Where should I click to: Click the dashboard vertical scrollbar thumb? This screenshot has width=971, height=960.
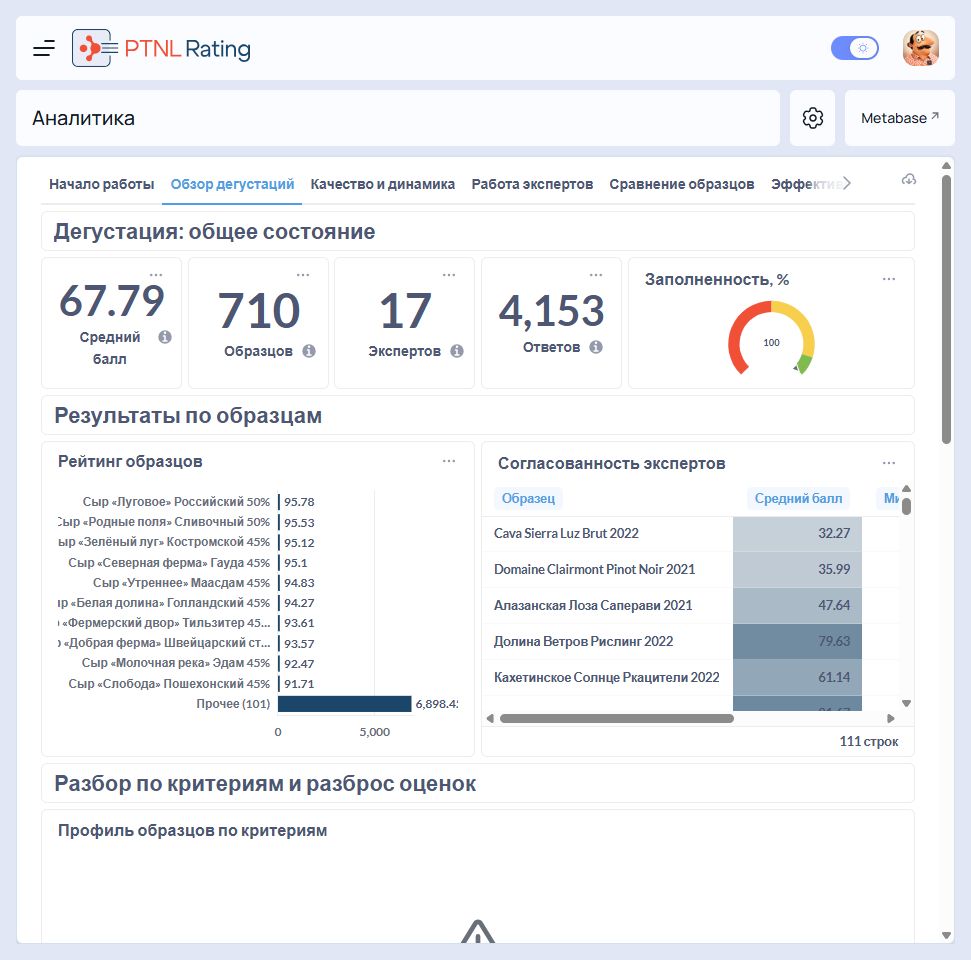[x=946, y=309]
